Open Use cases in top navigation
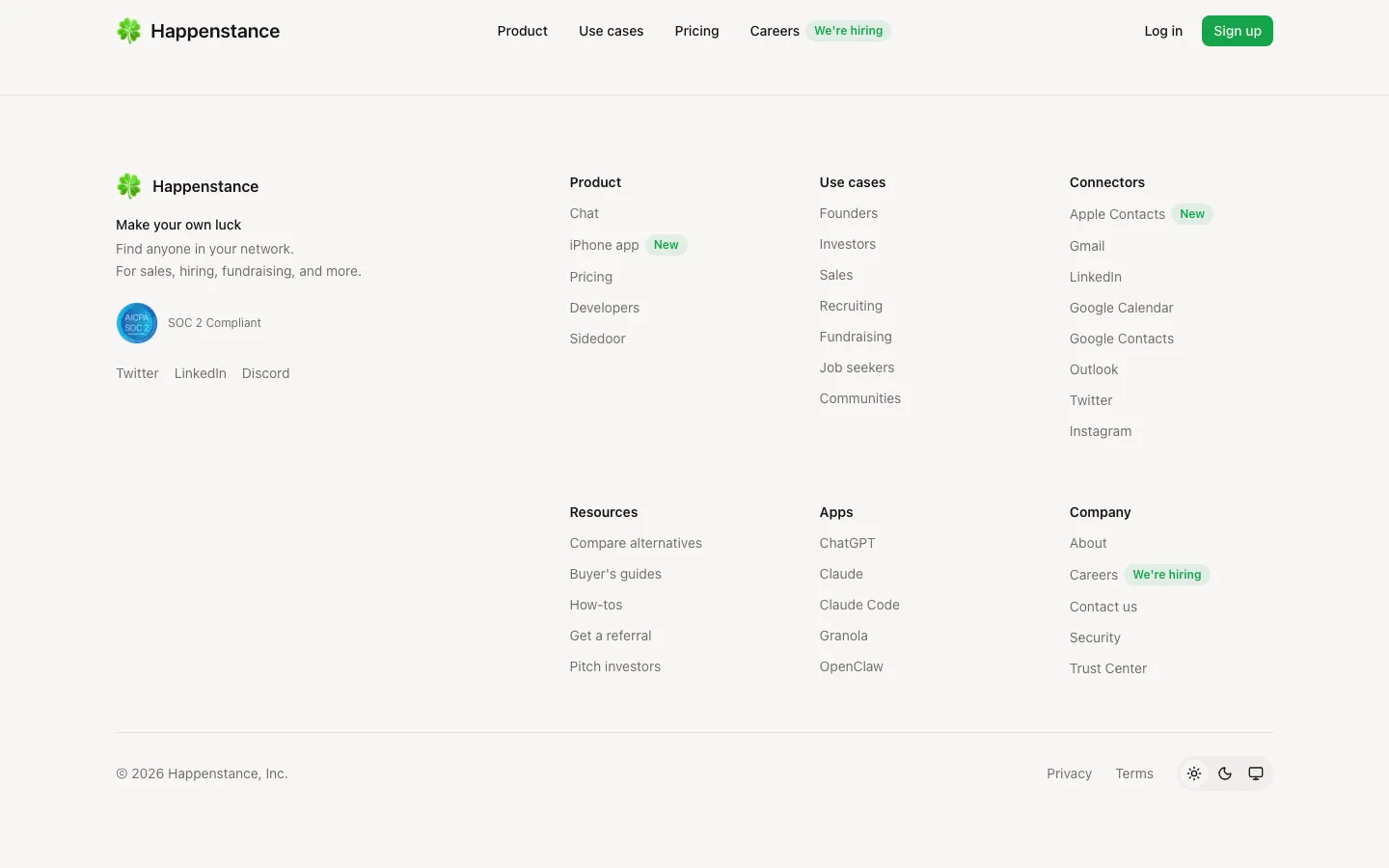 [x=611, y=31]
